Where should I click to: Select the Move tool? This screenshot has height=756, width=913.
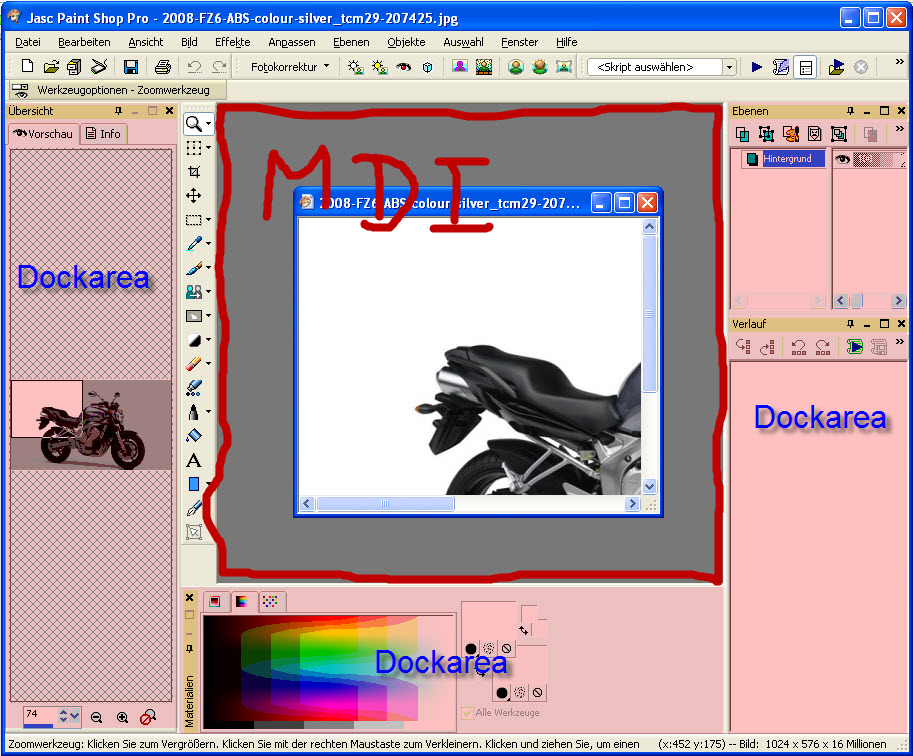194,196
